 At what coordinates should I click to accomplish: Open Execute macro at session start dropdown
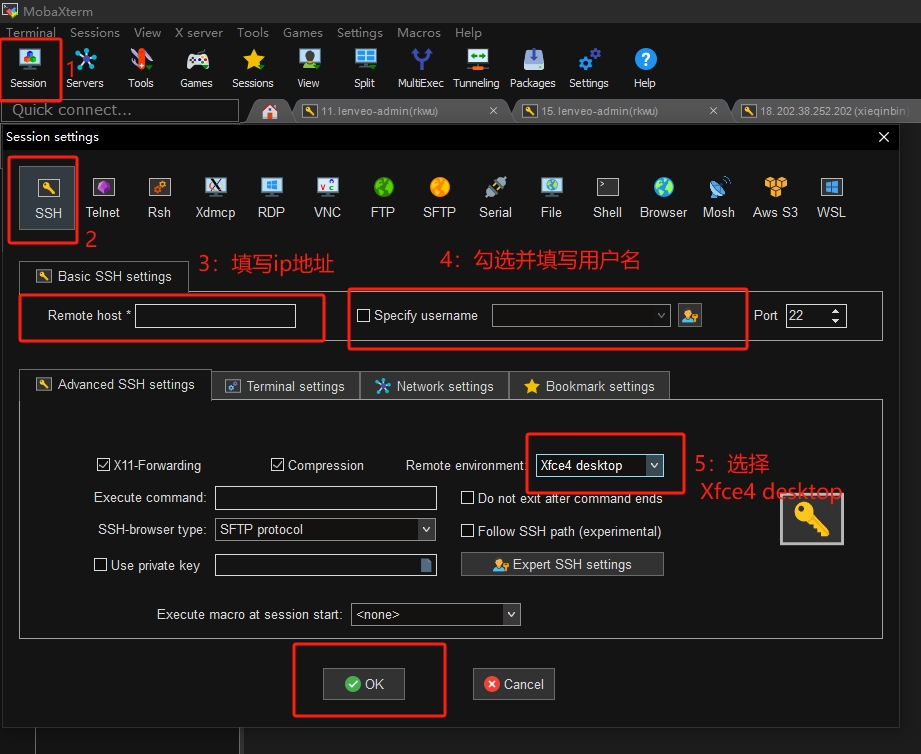point(512,614)
